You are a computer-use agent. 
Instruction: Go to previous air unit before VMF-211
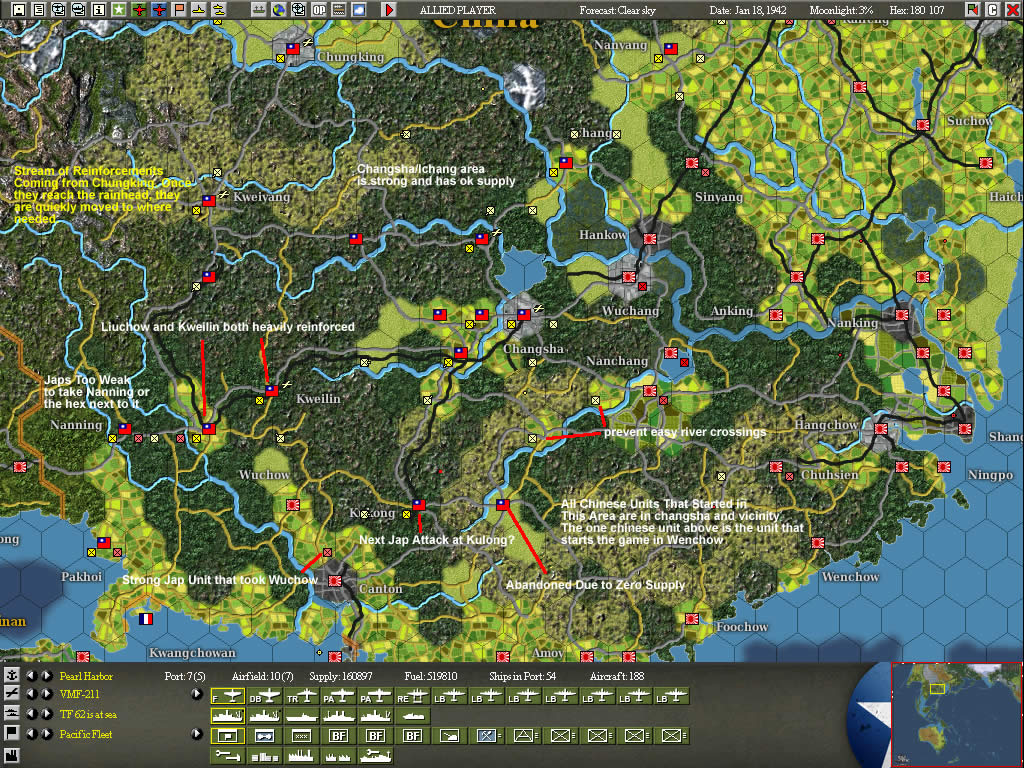(31, 694)
